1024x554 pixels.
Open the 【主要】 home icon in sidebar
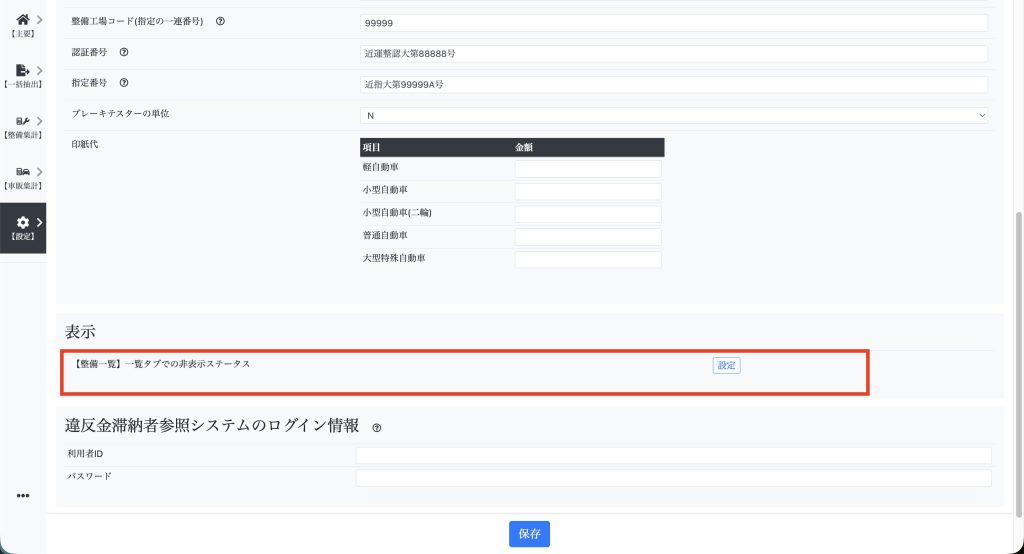[22, 19]
